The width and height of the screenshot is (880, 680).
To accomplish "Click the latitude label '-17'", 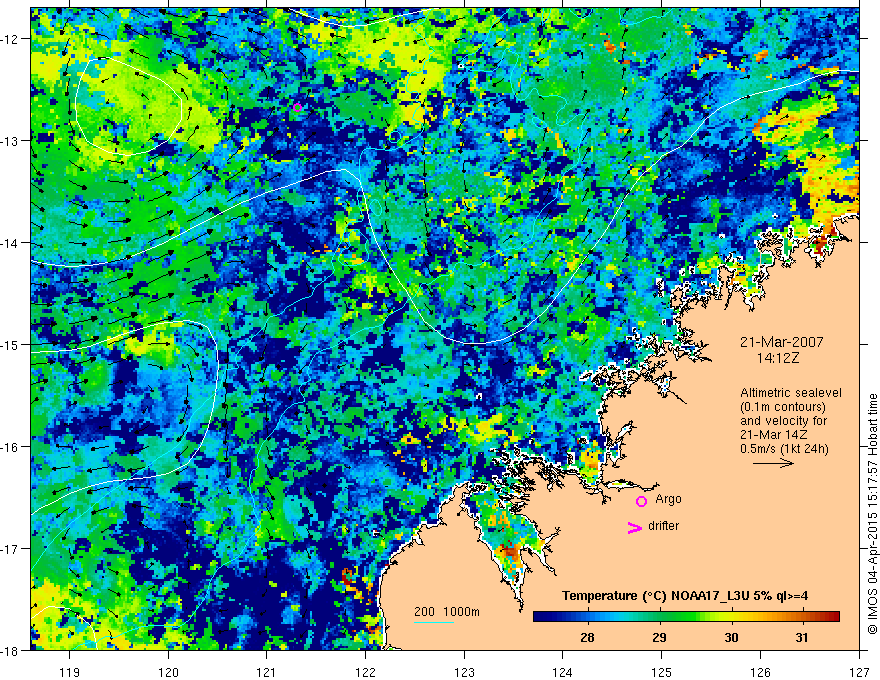I will [x=11, y=549].
